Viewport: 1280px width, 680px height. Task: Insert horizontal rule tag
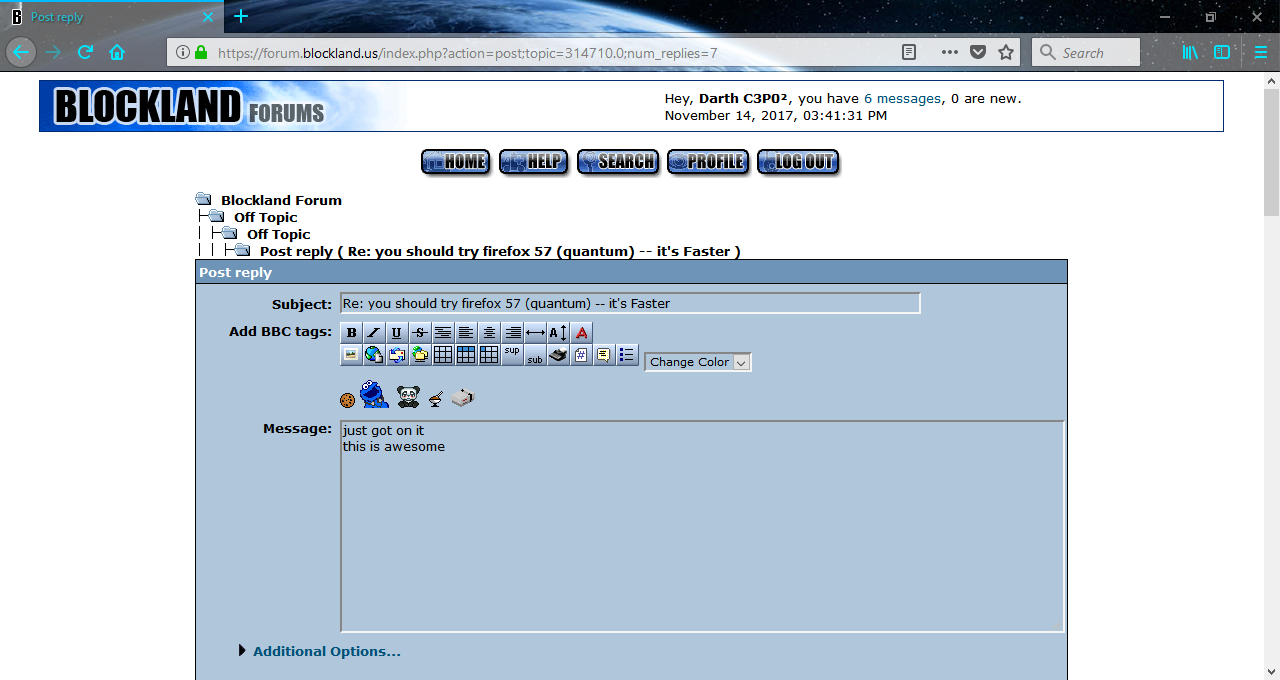[x=535, y=333]
